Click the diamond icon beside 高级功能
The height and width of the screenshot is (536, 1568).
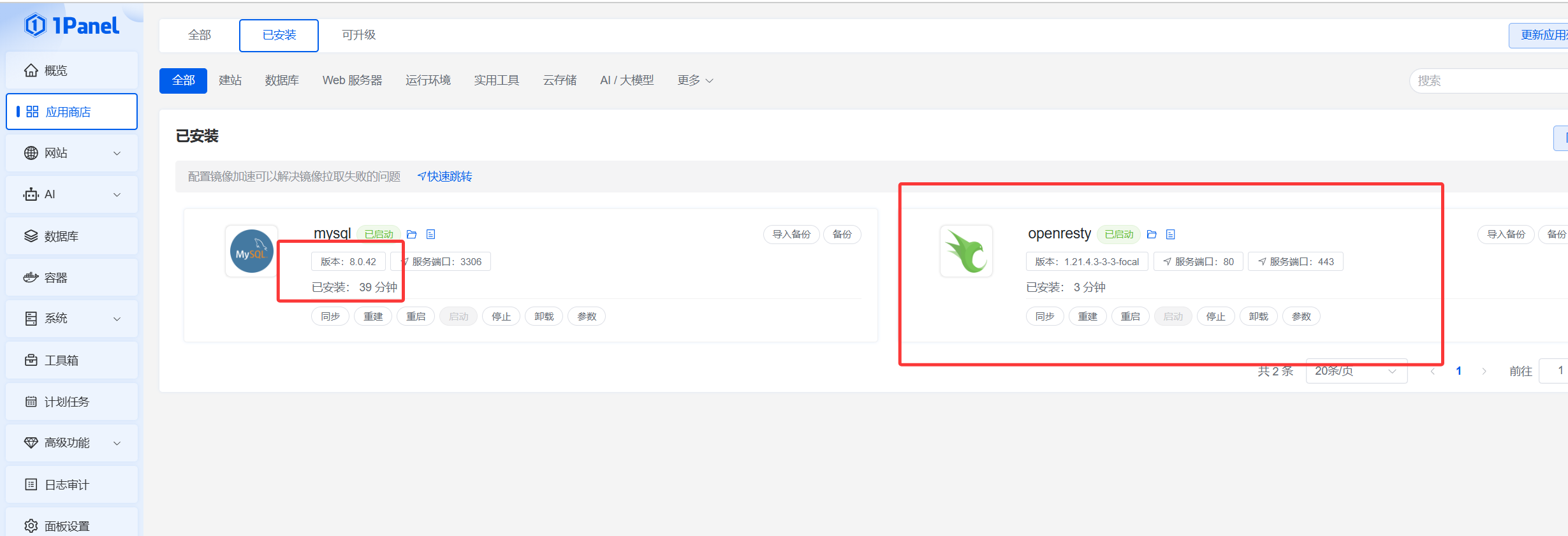[x=31, y=442]
